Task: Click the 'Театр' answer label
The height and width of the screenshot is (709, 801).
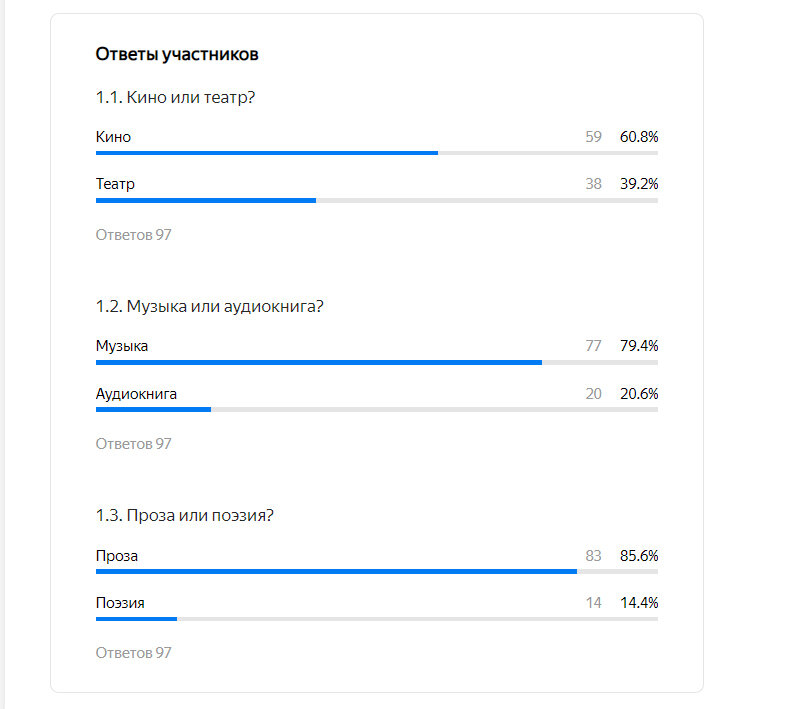Action: coord(115,184)
